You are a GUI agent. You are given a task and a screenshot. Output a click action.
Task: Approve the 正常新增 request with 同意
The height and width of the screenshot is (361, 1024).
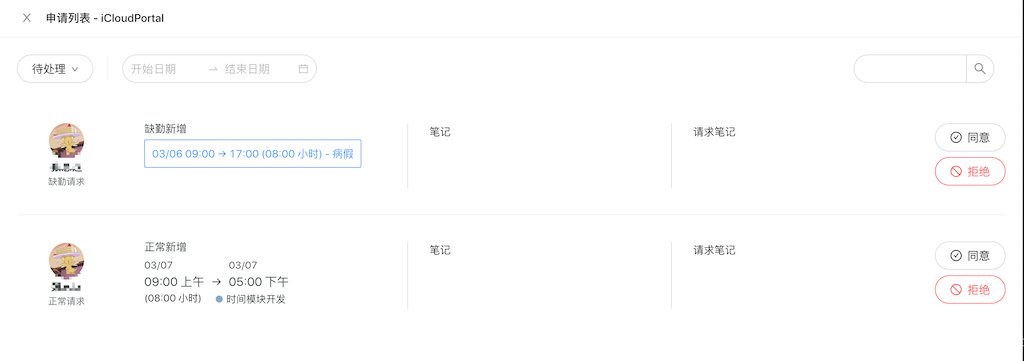[x=970, y=256]
